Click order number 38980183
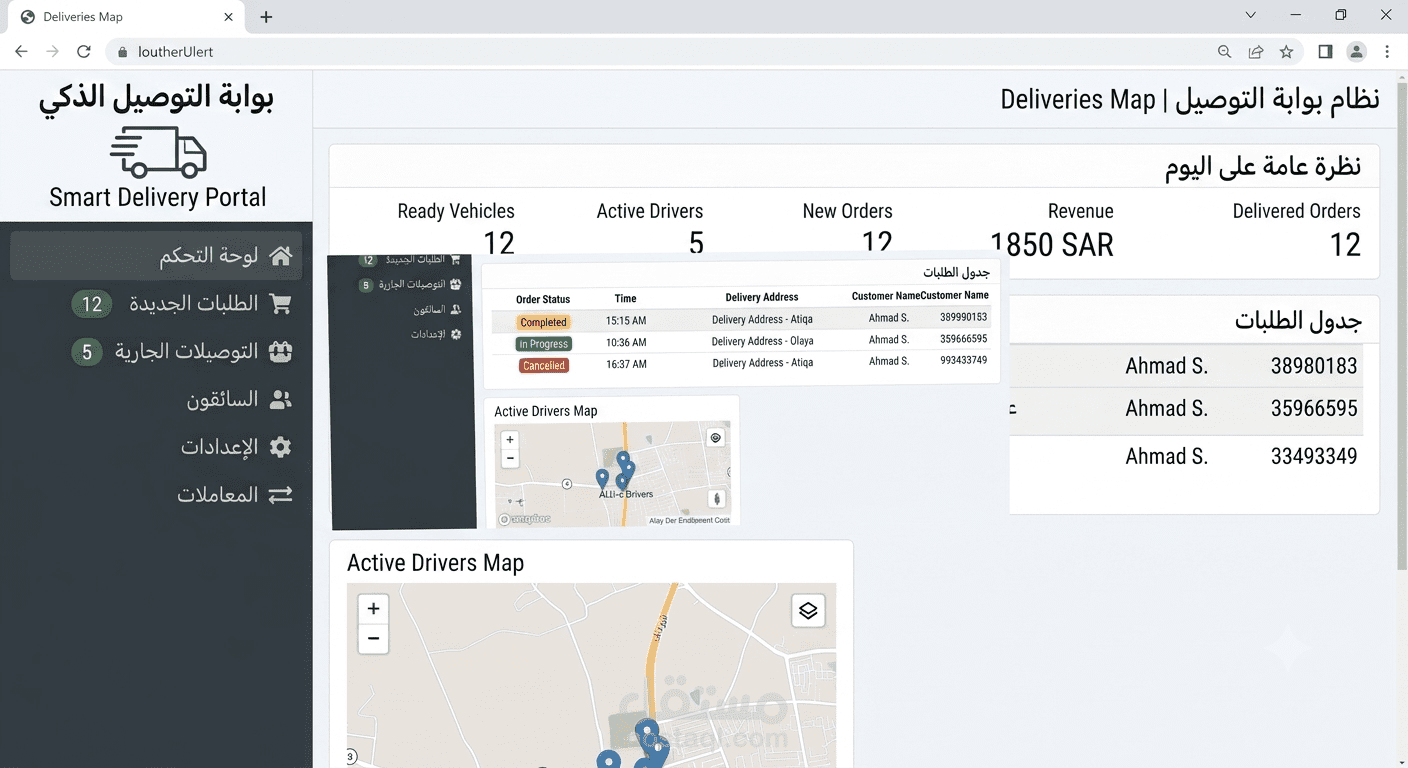1408x768 pixels. (x=1314, y=366)
